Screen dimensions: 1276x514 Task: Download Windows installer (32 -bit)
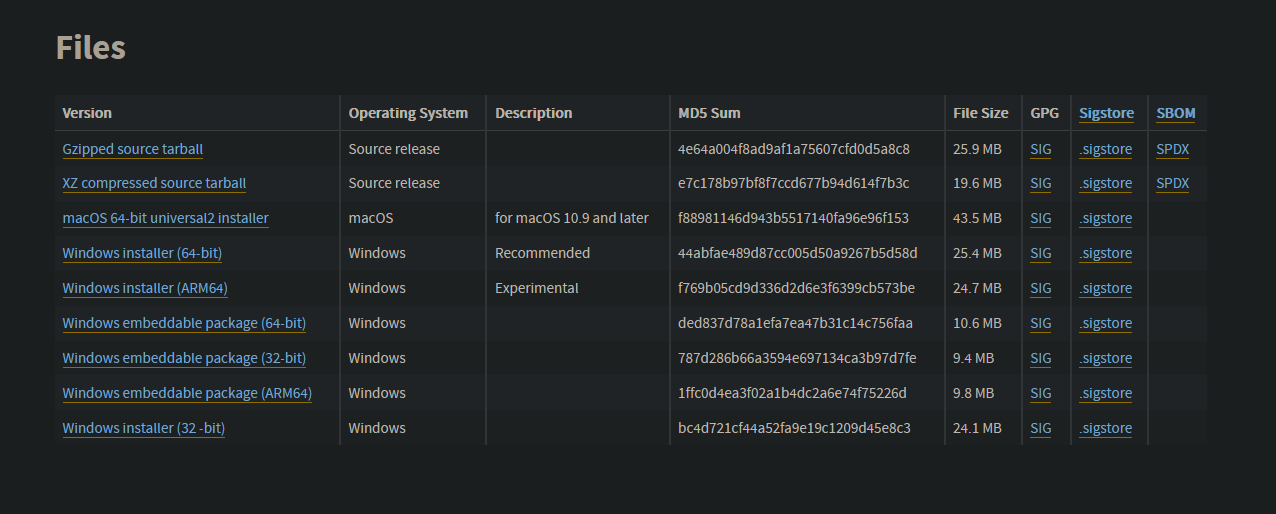143,428
